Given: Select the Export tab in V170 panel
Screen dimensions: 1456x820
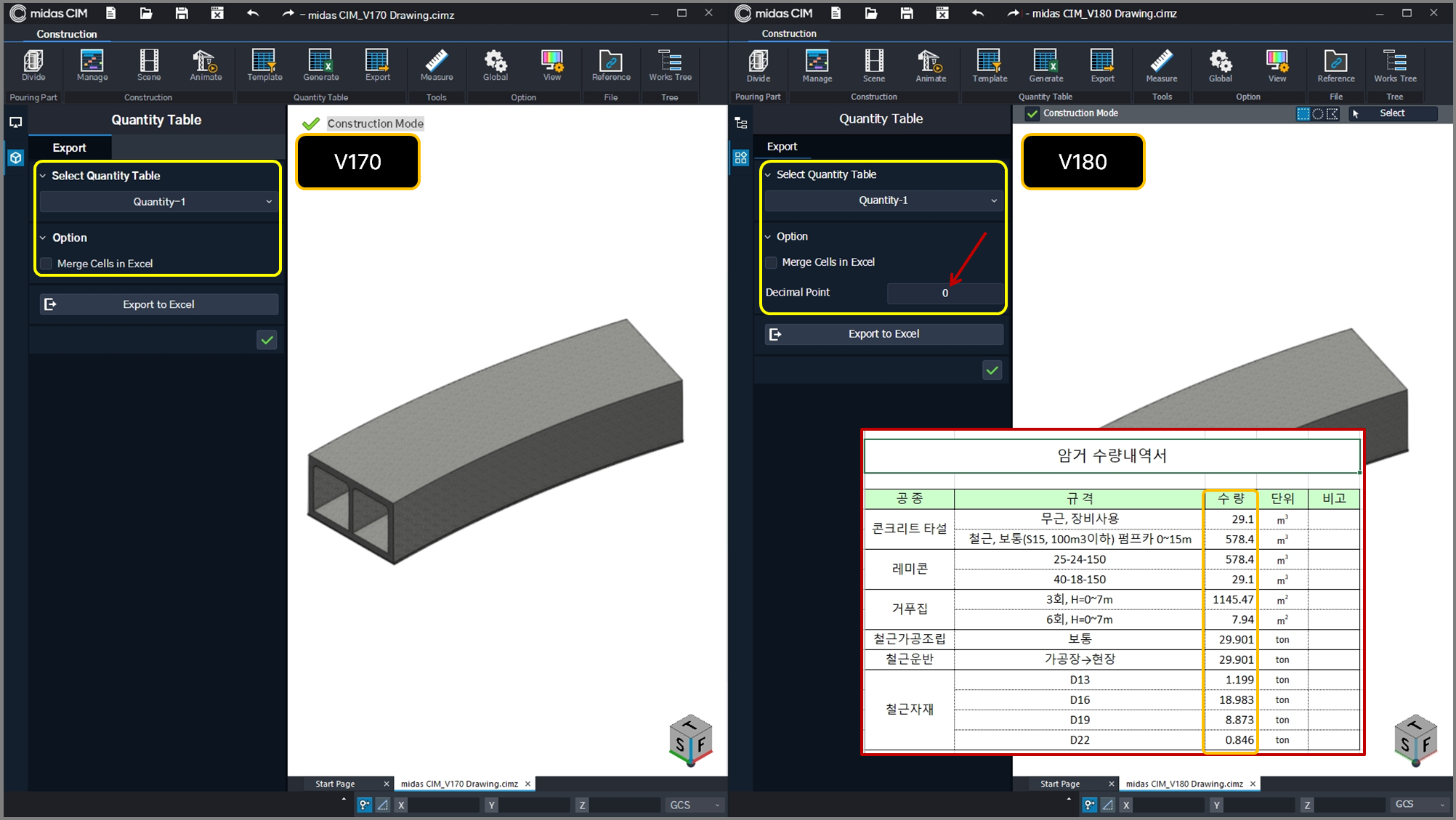Looking at the screenshot, I should tap(70, 147).
